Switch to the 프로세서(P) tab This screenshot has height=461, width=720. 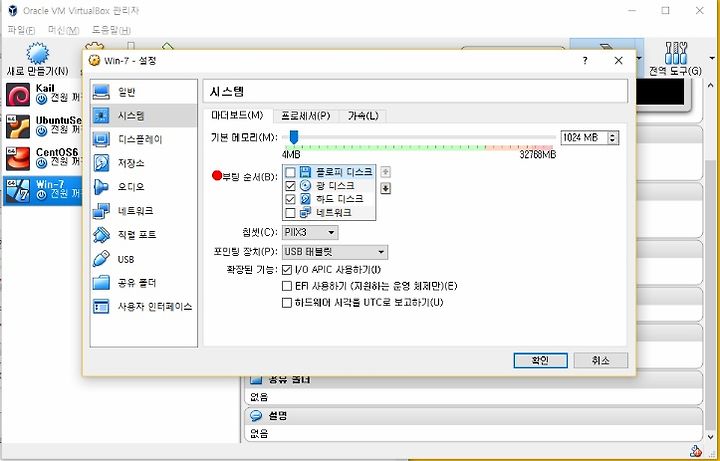coord(306,116)
